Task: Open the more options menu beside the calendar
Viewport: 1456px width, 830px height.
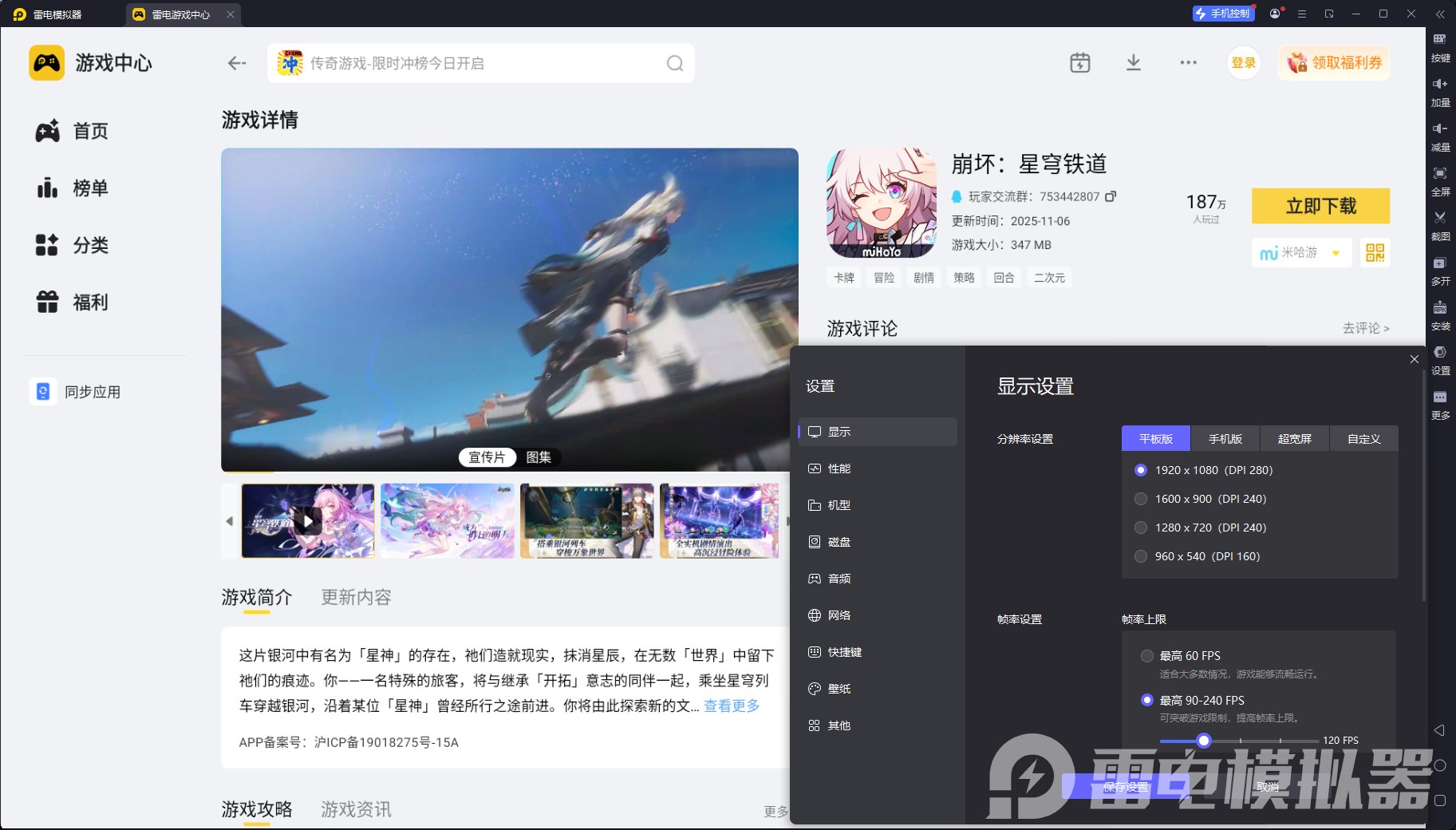Action: (1188, 62)
